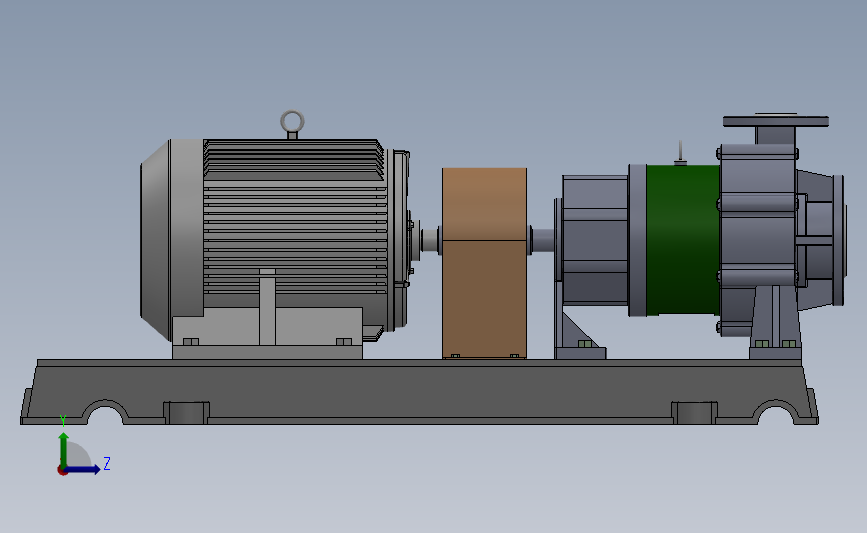
Task: Select the top discharge flange of the pump
Action: tap(776, 122)
